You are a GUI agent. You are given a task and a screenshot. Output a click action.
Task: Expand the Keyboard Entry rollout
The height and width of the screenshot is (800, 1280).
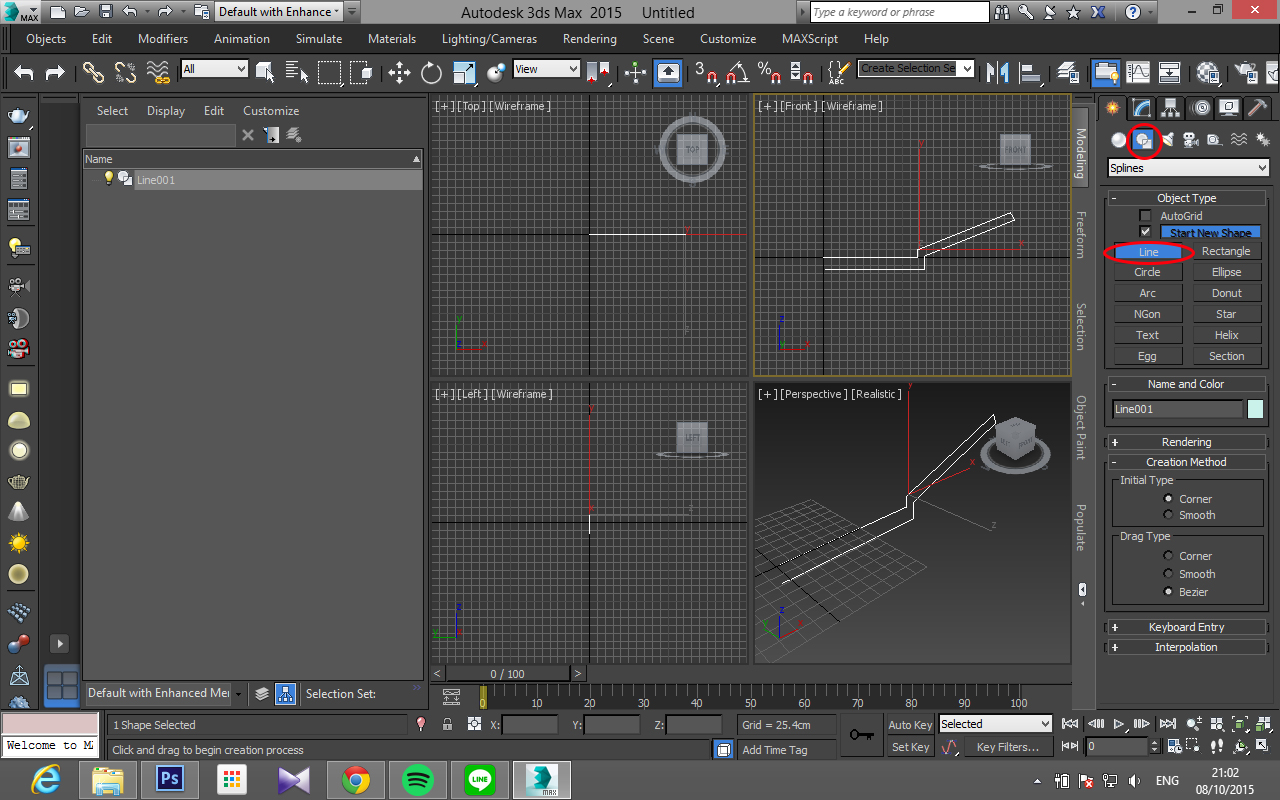(x=1185, y=627)
